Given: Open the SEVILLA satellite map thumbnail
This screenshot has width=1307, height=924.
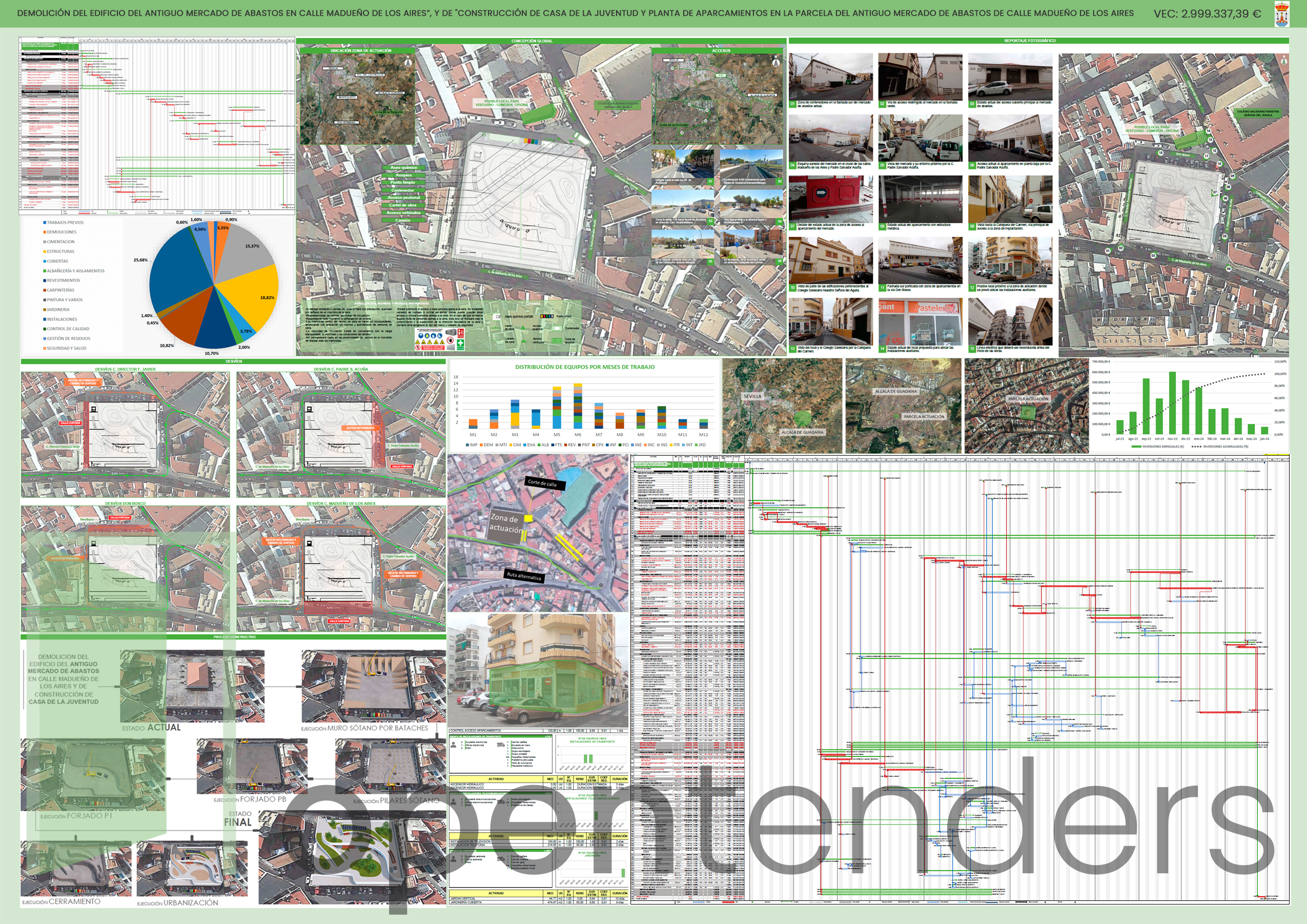Looking at the screenshot, I should click(782, 406).
